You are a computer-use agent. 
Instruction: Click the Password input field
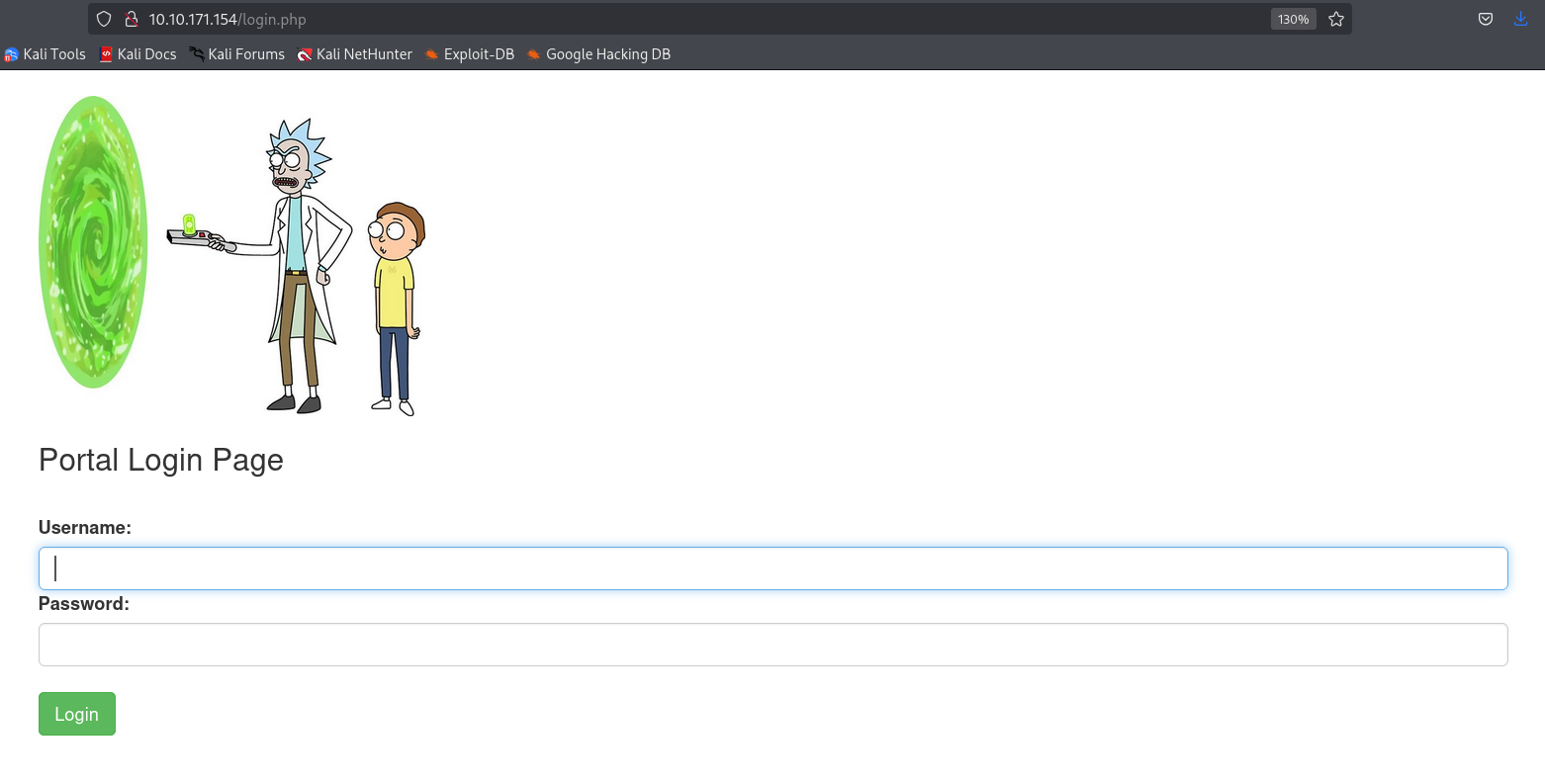click(772, 644)
